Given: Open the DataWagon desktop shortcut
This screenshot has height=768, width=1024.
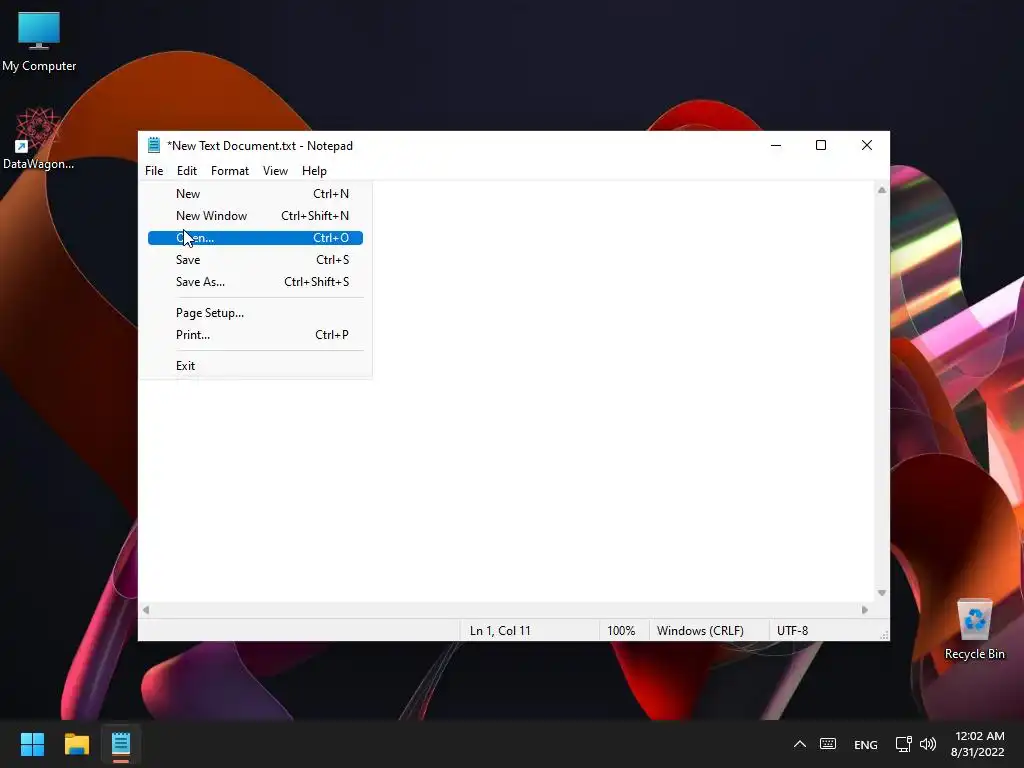Looking at the screenshot, I should [x=38, y=138].
